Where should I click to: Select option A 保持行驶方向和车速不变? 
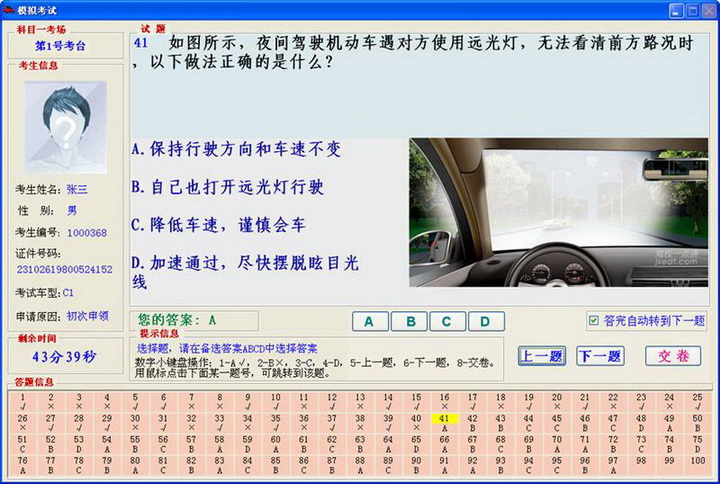click(236, 149)
